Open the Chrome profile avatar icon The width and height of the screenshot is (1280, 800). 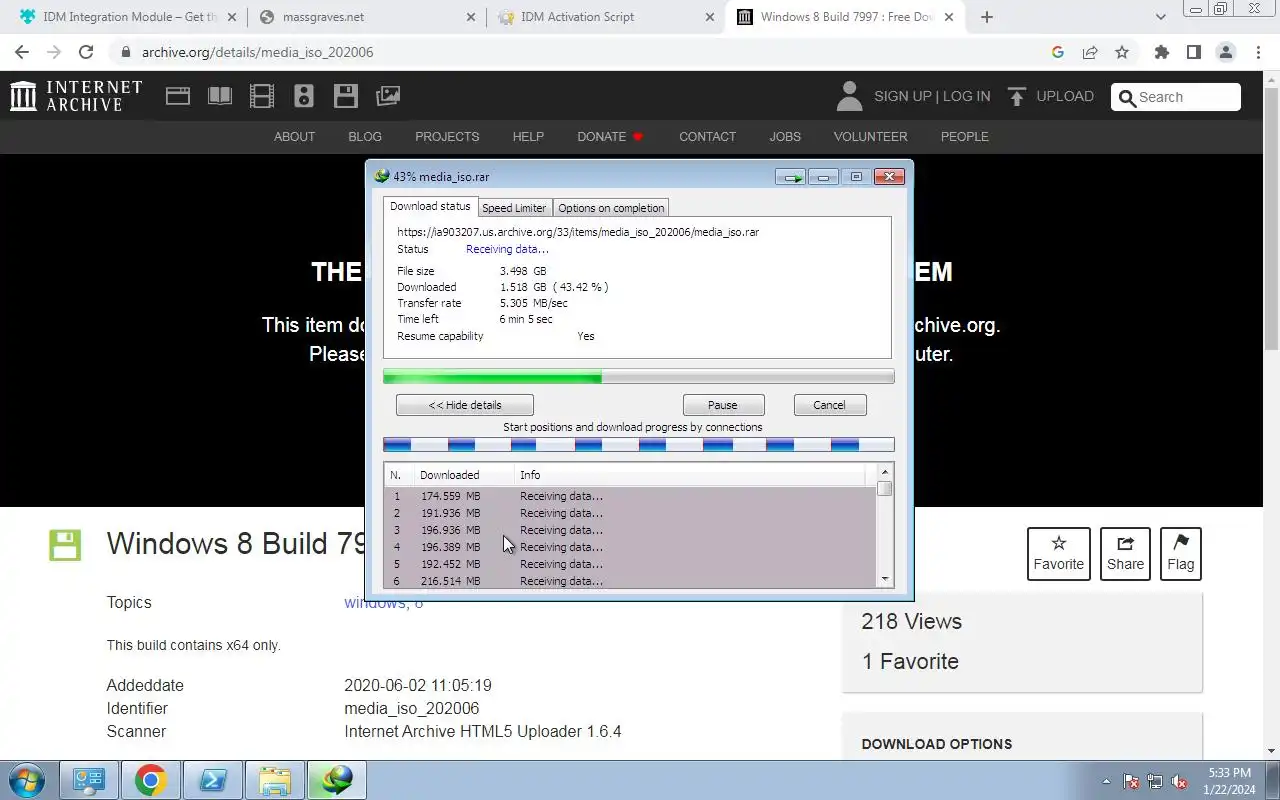pyautogui.click(x=1225, y=52)
